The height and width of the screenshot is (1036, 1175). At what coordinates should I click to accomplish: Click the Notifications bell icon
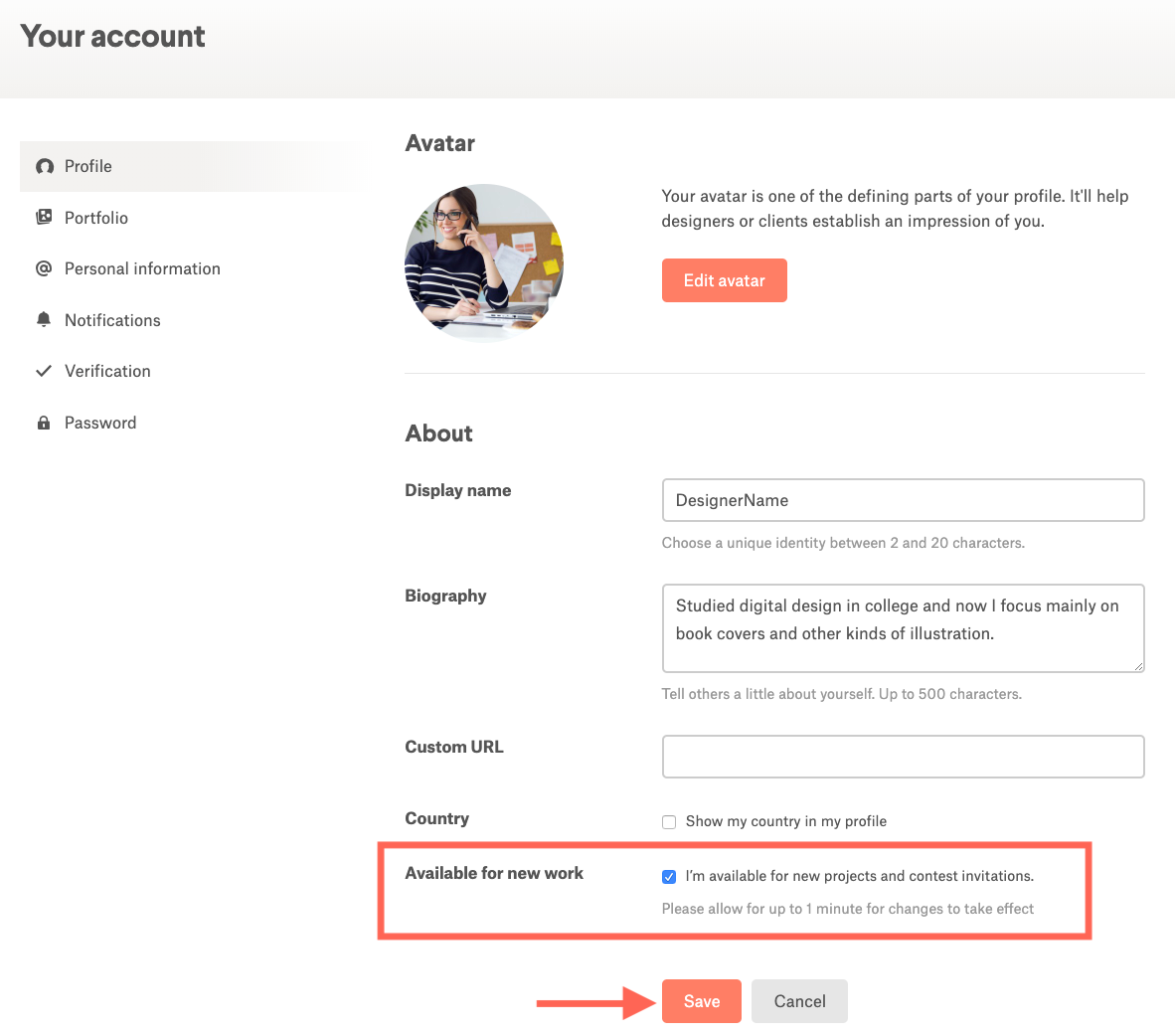[x=44, y=319]
